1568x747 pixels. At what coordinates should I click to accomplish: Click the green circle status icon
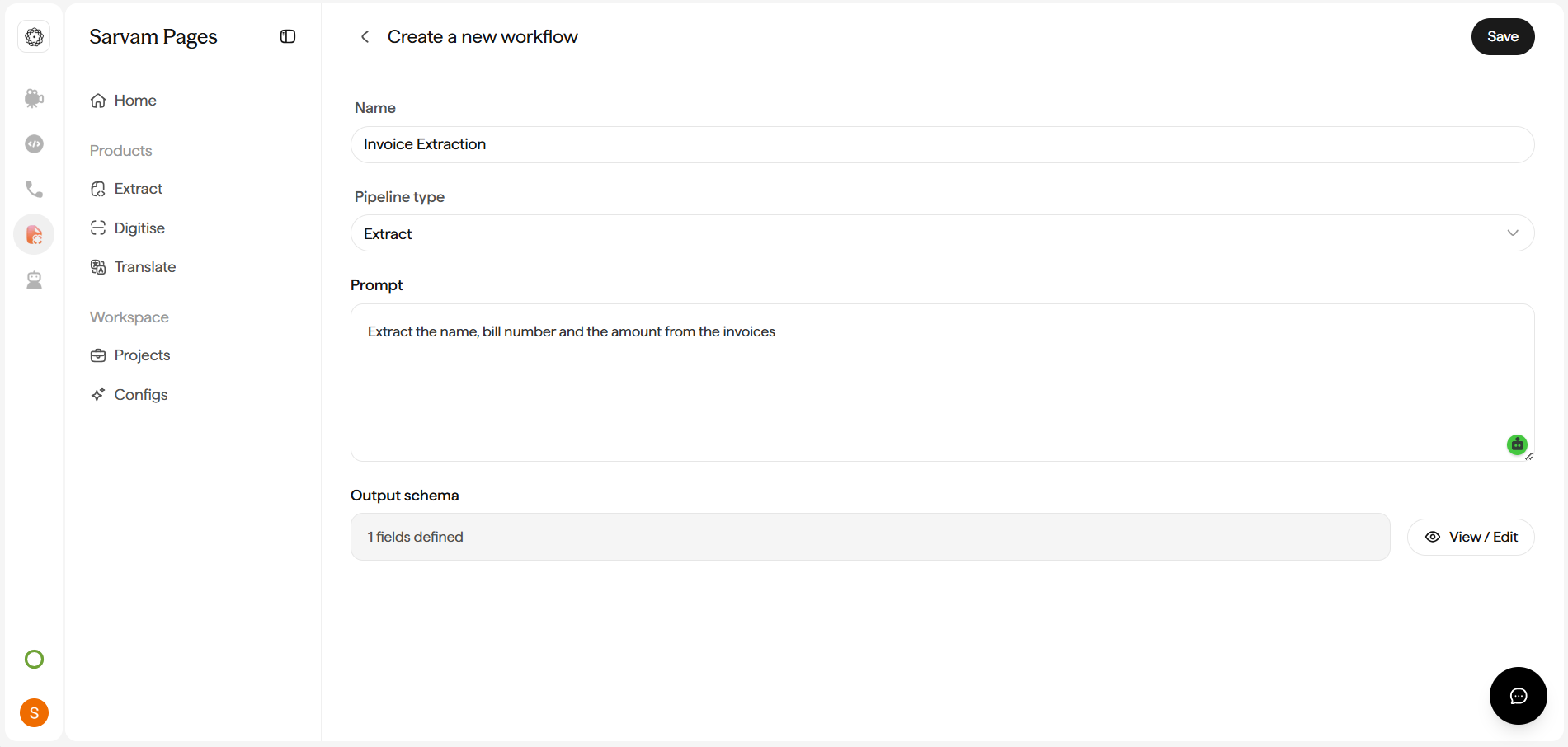click(x=34, y=659)
